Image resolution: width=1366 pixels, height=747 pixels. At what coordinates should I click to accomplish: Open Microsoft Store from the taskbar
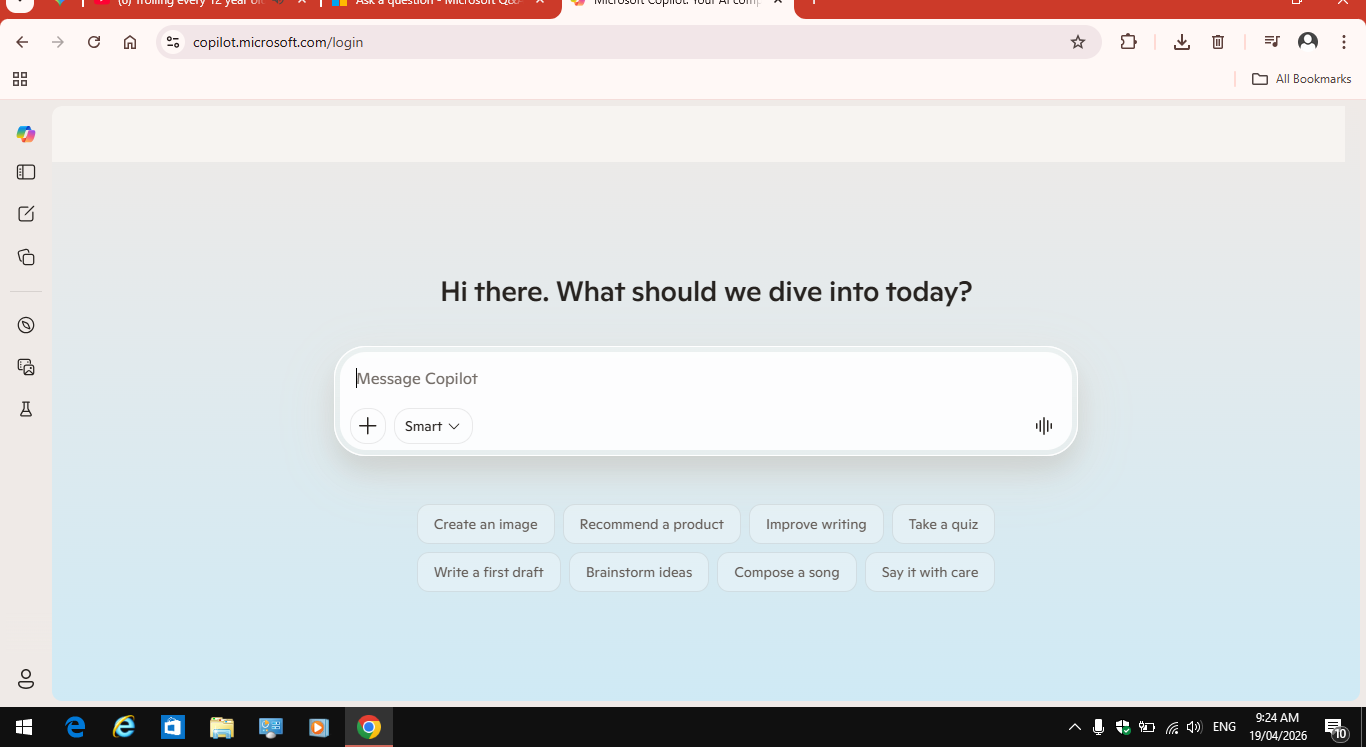pos(173,727)
